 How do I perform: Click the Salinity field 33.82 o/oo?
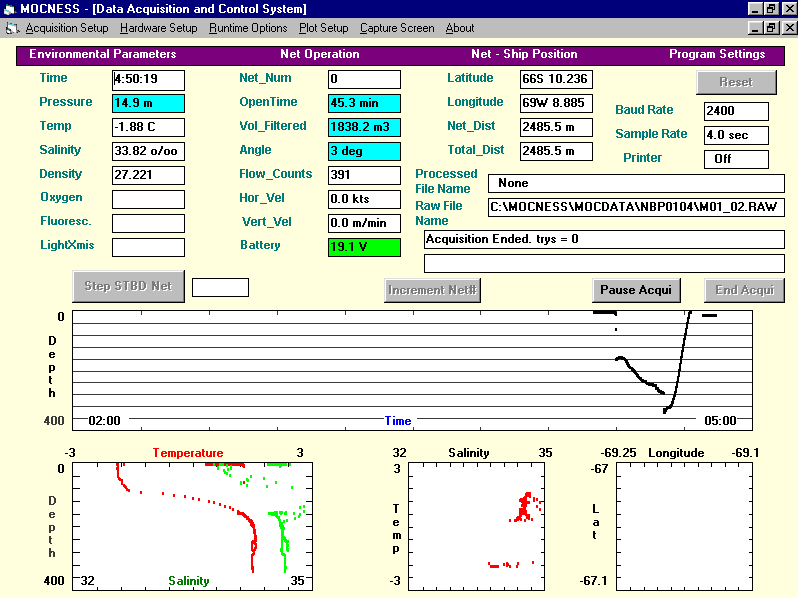click(148, 151)
